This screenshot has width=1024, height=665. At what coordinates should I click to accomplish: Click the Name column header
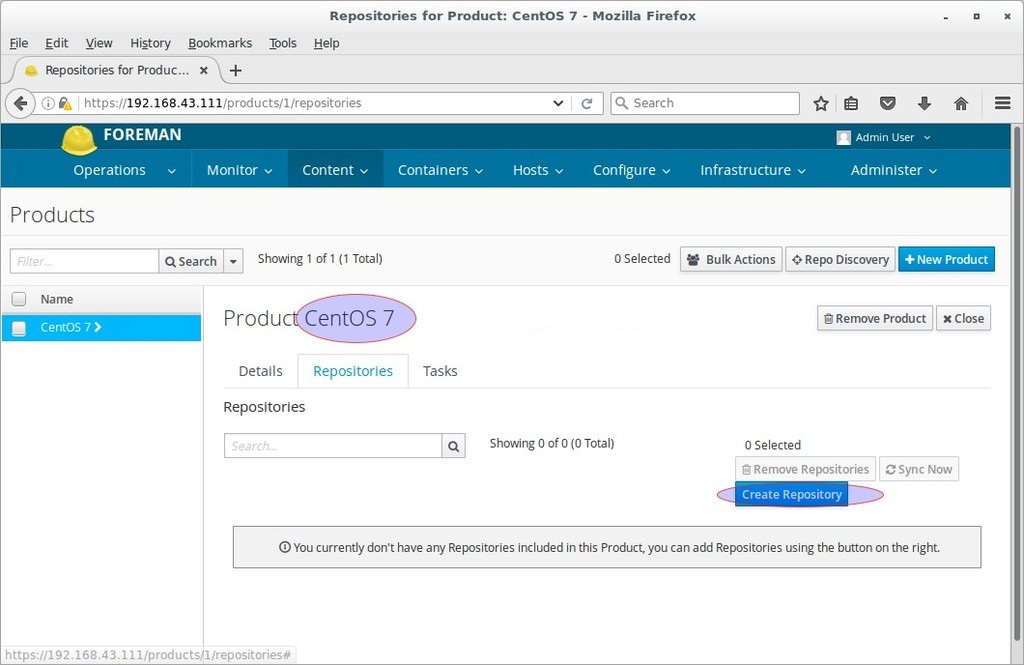(57, 299)
